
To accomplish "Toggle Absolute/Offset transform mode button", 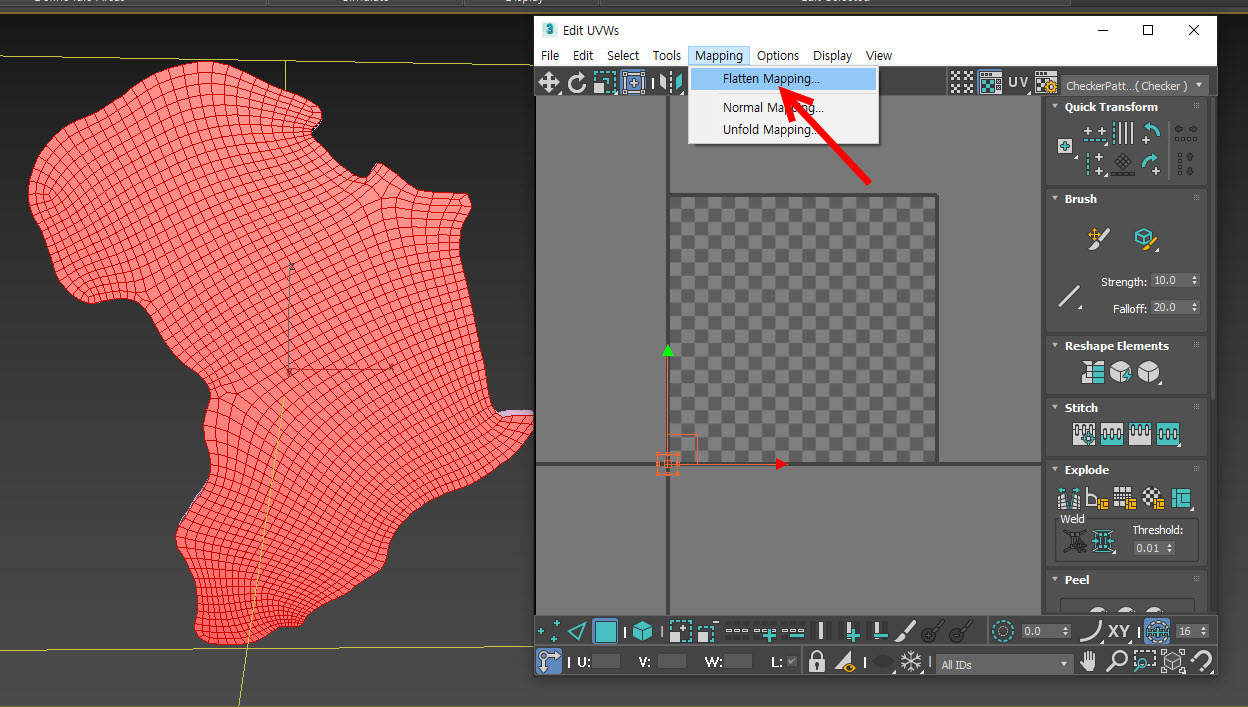I will coord(549,661).
